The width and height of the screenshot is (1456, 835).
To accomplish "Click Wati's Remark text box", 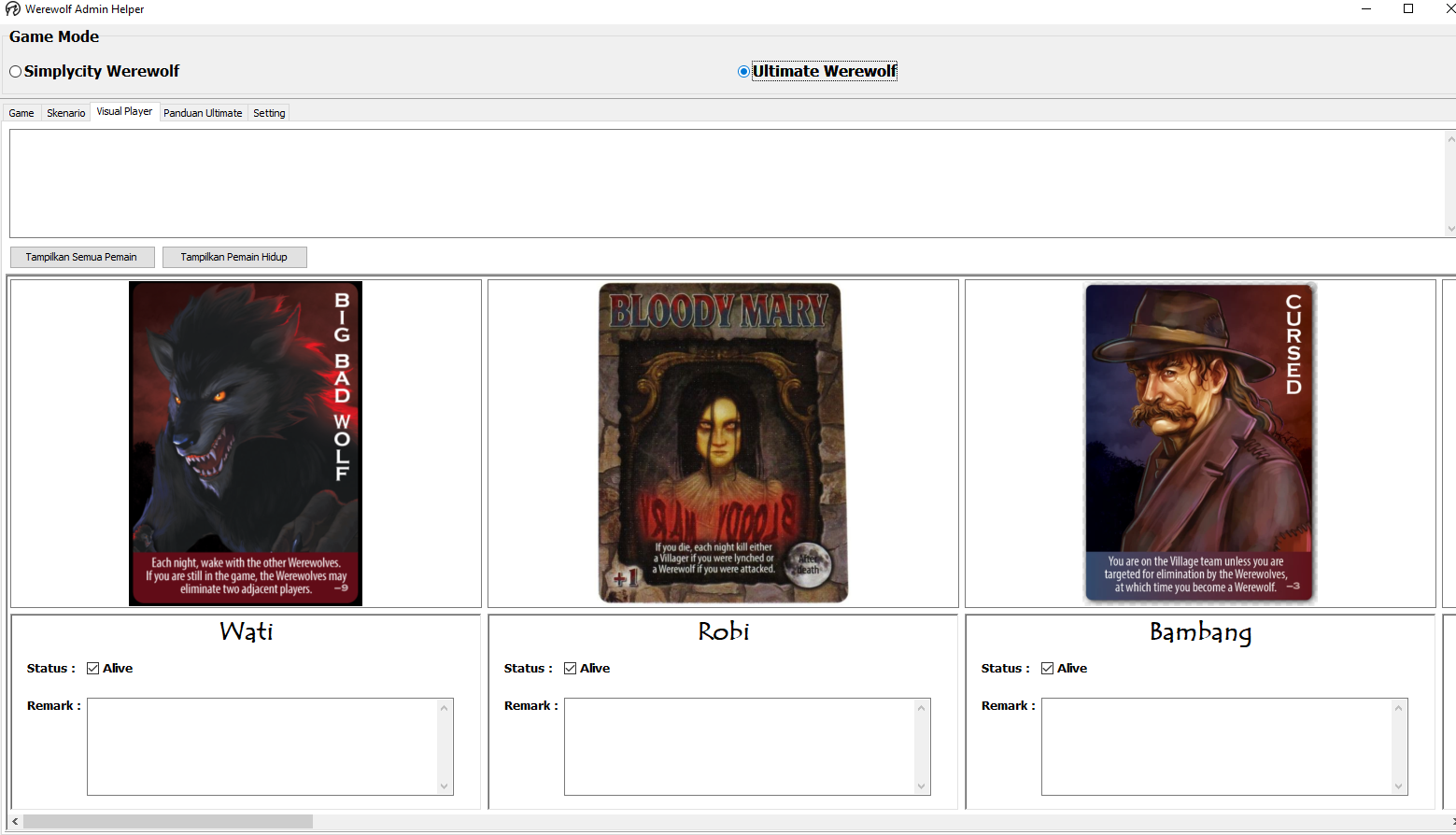I will [262, 746].
